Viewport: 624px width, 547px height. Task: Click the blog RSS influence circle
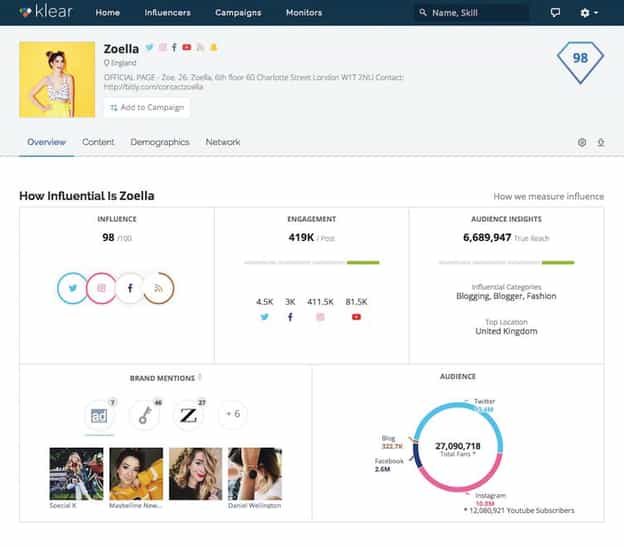coord(158,288)
